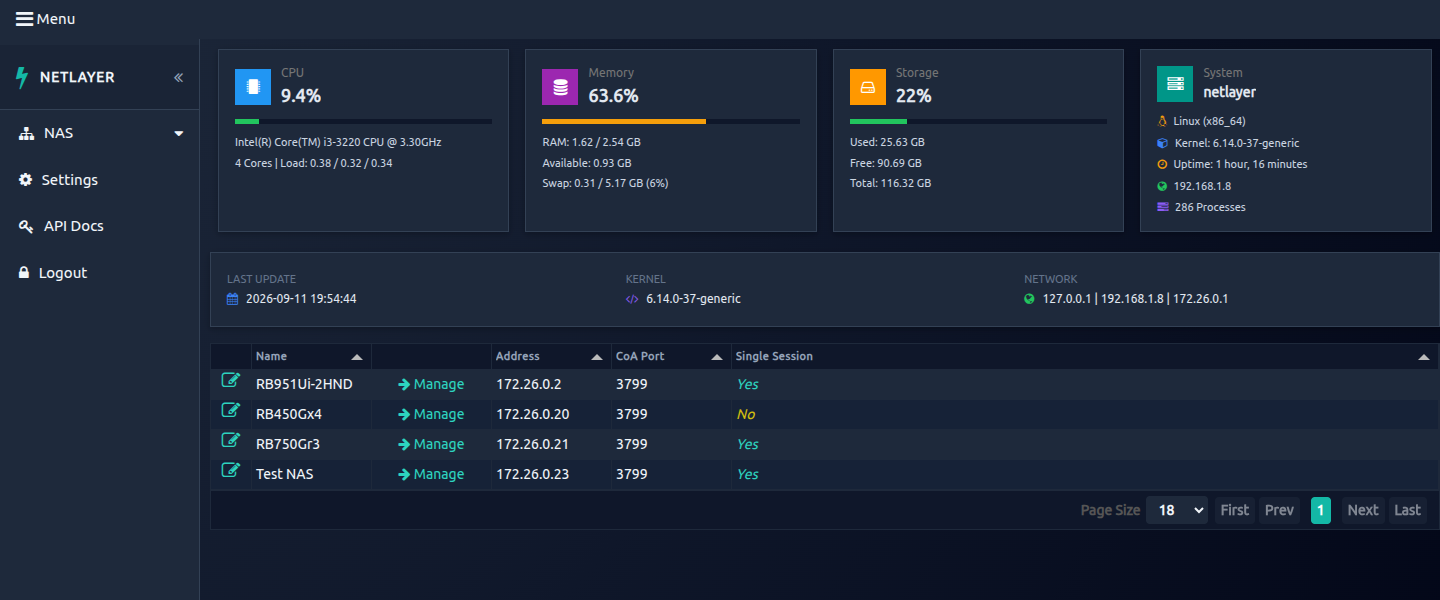Click the blue CPU chip icon
Screen dimensions: 1440x600
tap(253, 87)
